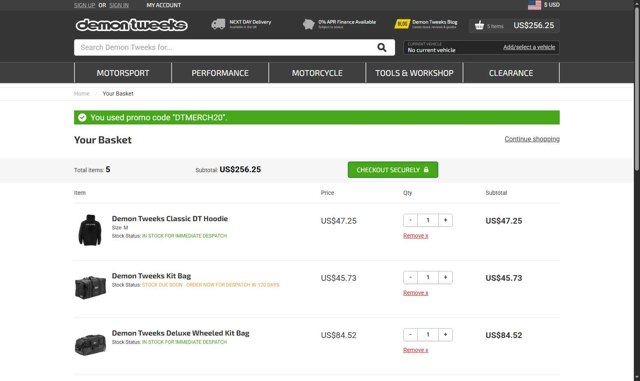Click the CHECKOUT SECURELY button
The width and height of the screenshot is (640, 381).
393,170
